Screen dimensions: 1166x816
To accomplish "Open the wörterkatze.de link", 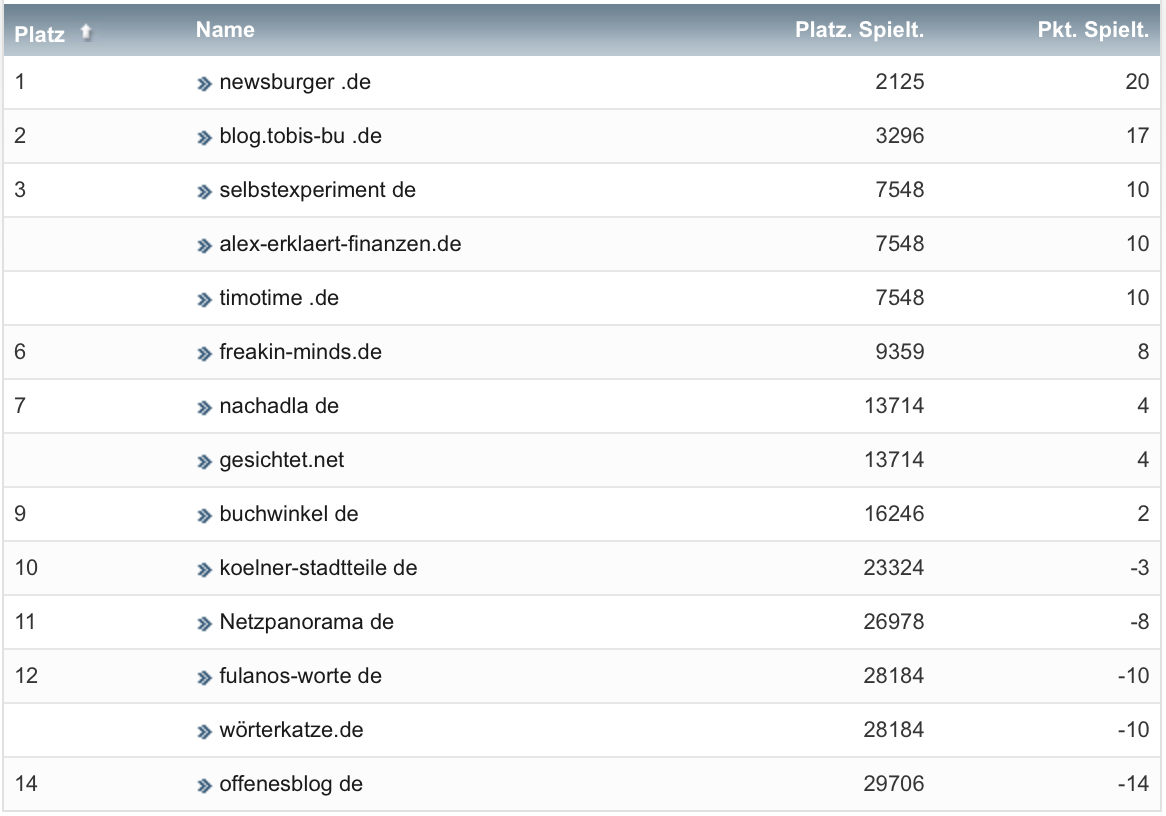I will (x=292, y=730).
